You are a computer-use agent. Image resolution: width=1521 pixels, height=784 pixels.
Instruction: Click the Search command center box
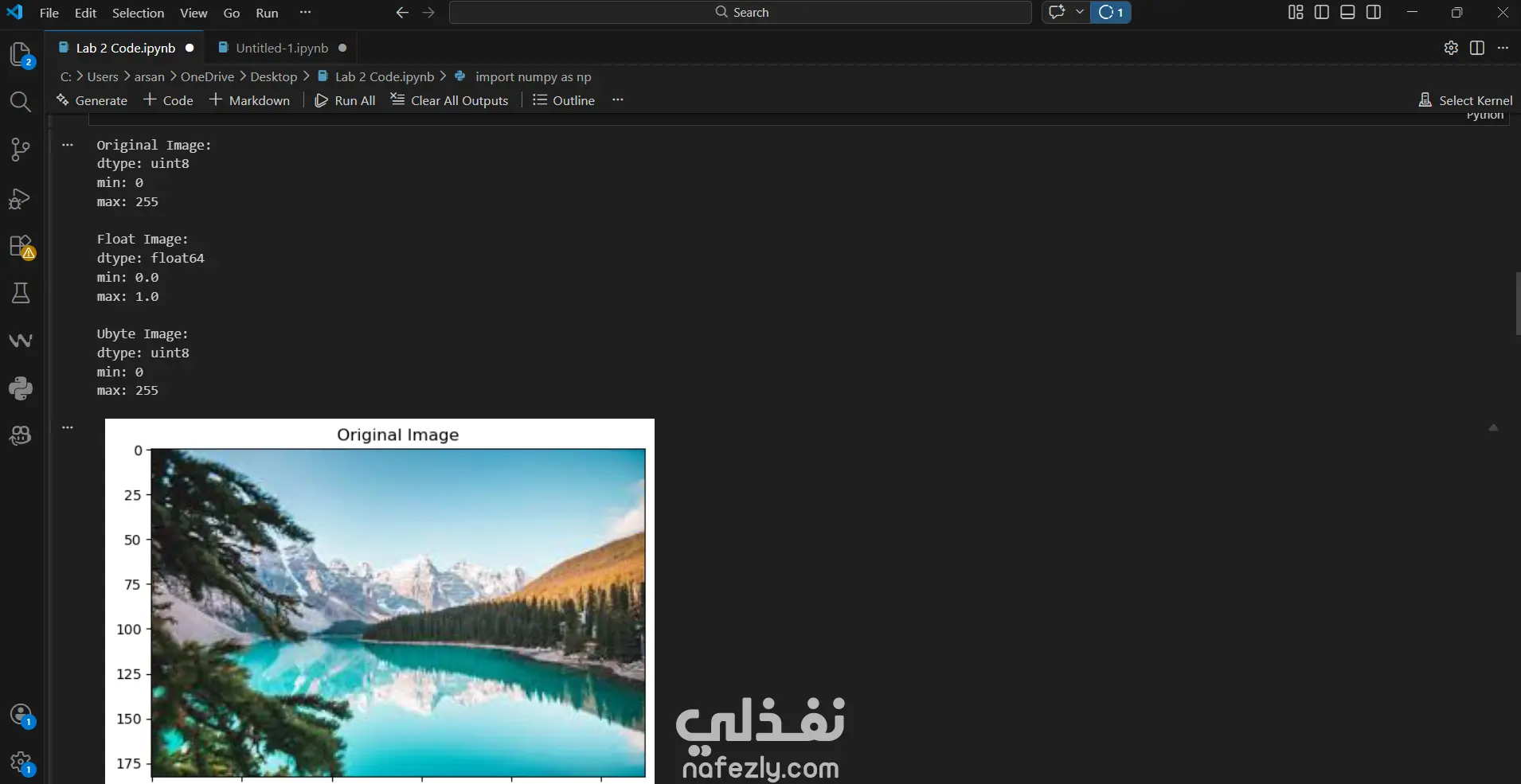click(741, 12)
